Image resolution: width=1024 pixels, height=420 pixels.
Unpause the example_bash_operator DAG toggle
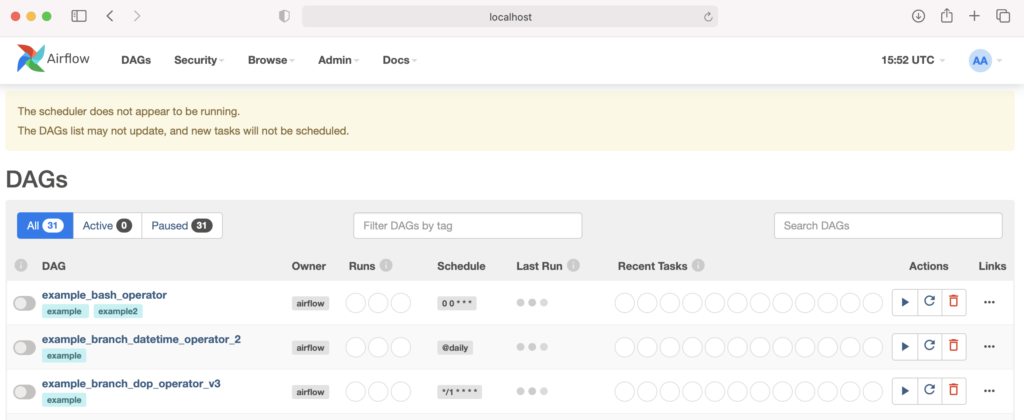click(24, 303)
